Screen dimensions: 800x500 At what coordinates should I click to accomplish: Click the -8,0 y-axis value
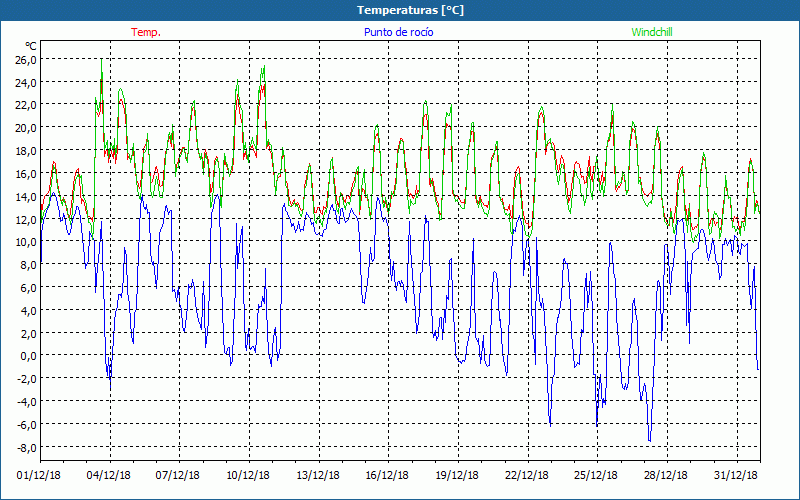click(27, 447)
